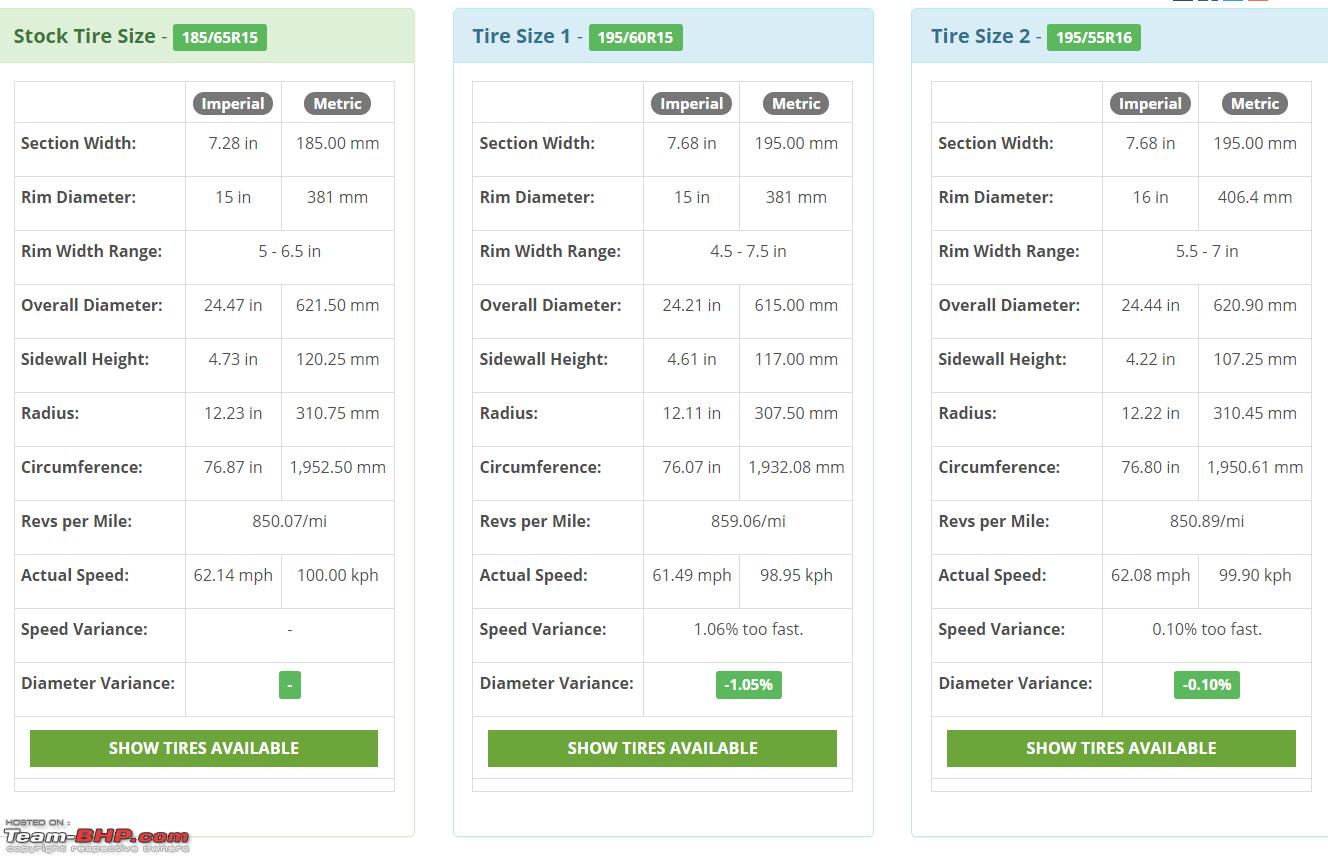Screen dimensions: 1328x857
Task: Select the 185/65R15 stock size badge
Action: pos(220,38)
